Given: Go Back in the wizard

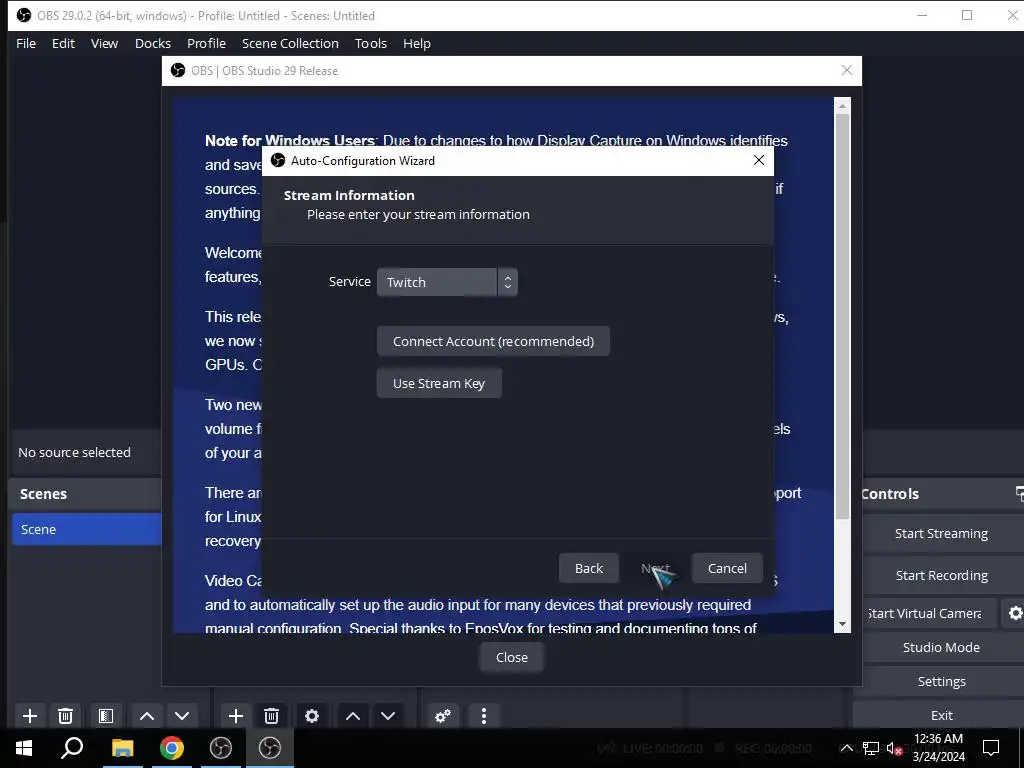Looking at the screenshot, I should 588,568.
